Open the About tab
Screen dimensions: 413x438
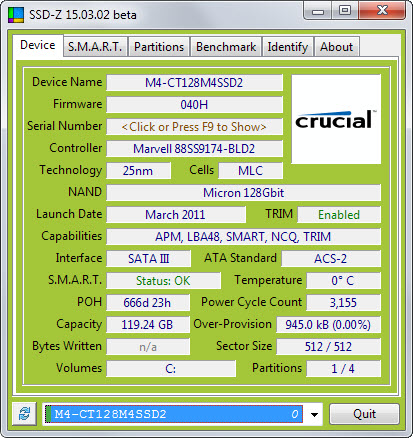click(337, 47)
